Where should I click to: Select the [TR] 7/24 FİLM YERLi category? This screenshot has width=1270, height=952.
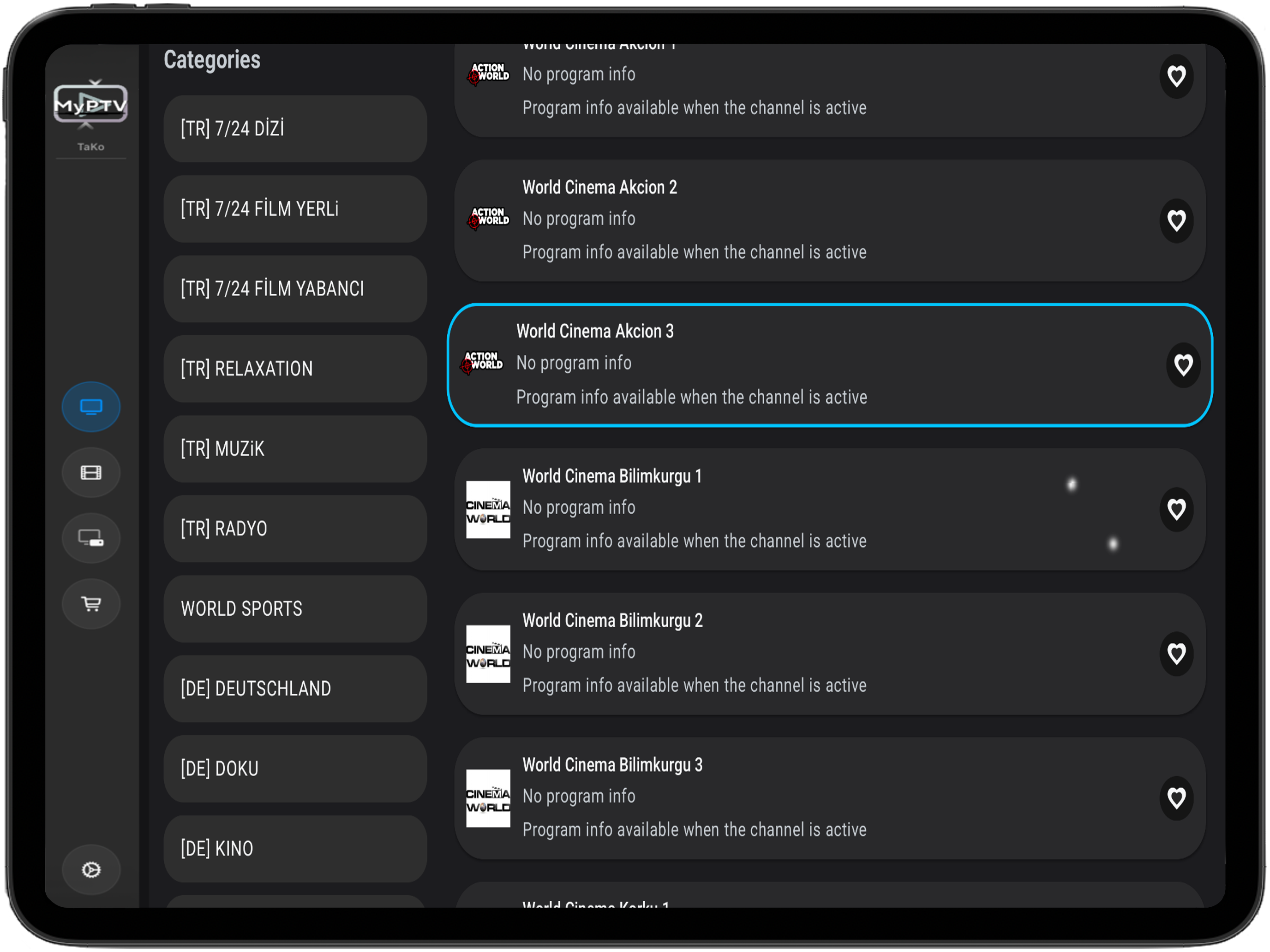(x=295, y=209)
